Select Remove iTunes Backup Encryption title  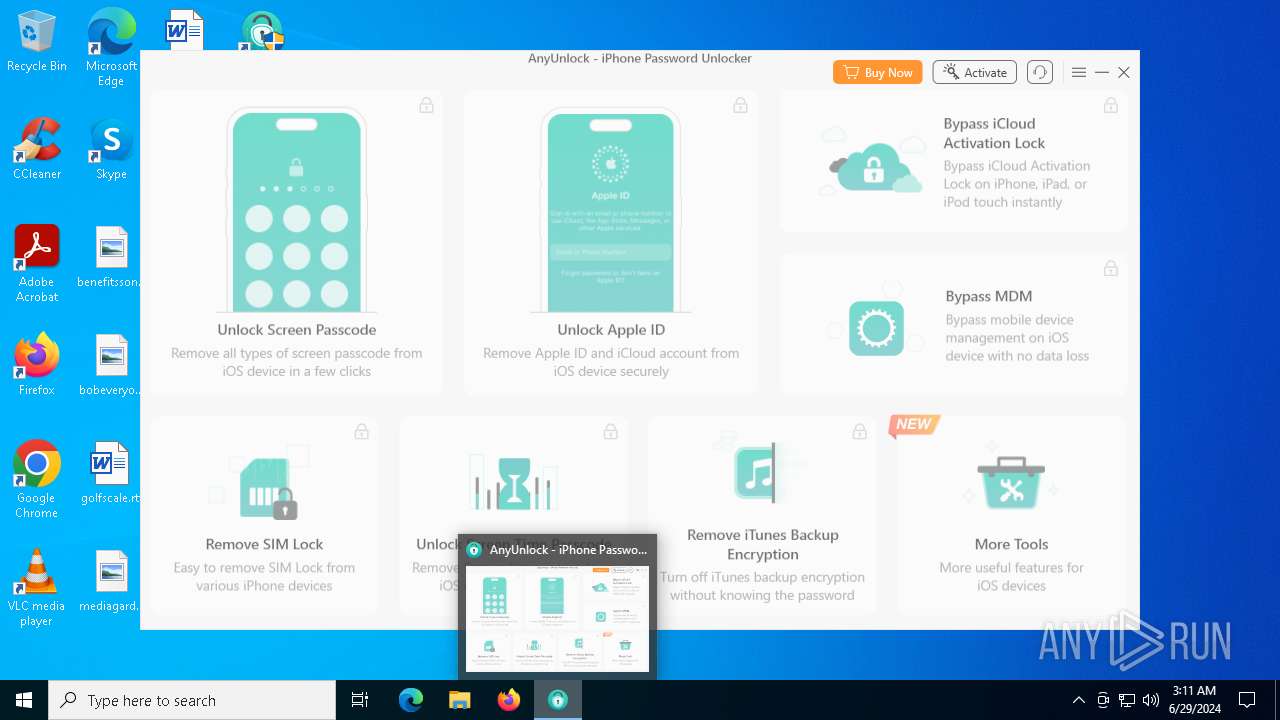[x=763, y=544]
